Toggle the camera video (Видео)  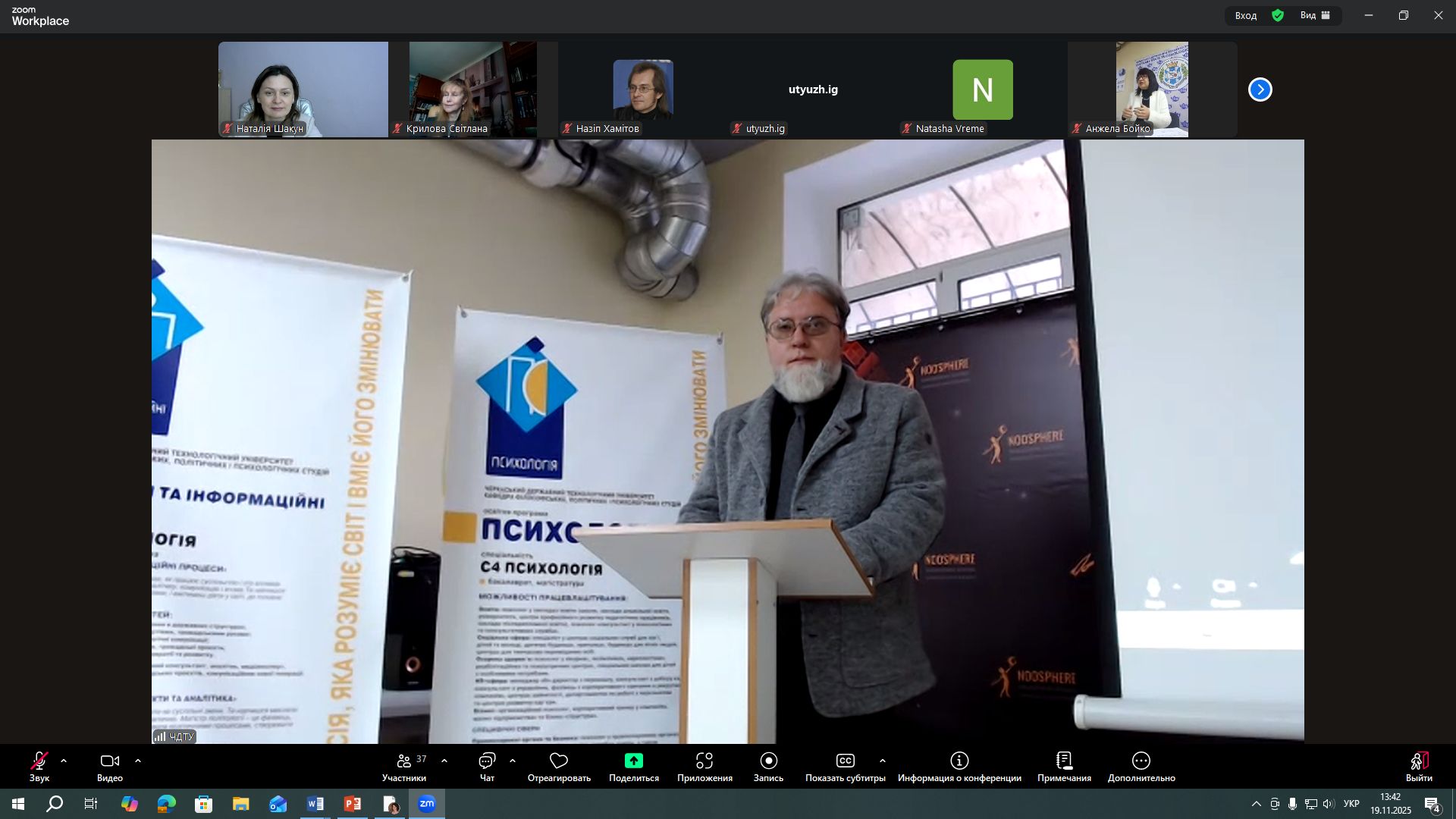(110, 767)
